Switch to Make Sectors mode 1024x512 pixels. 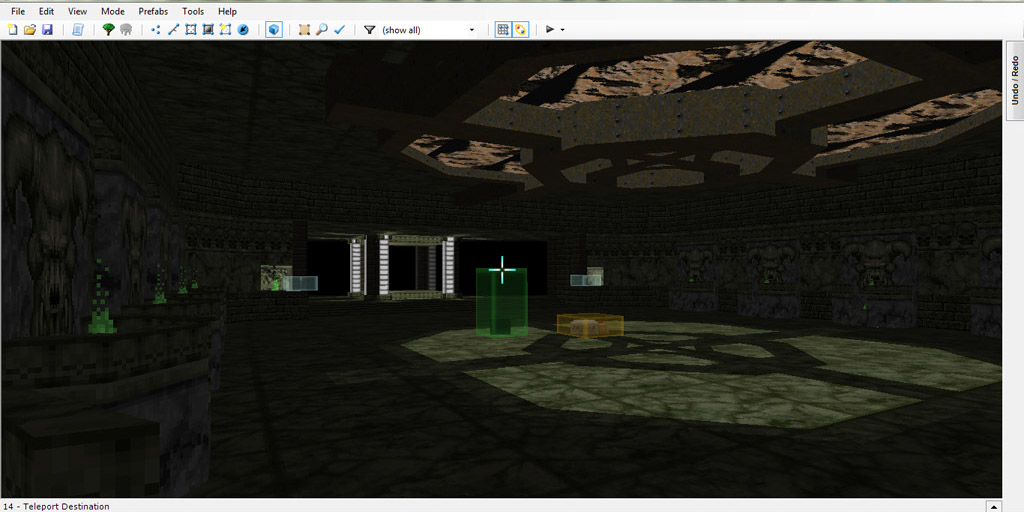click(x=225, y=29)
